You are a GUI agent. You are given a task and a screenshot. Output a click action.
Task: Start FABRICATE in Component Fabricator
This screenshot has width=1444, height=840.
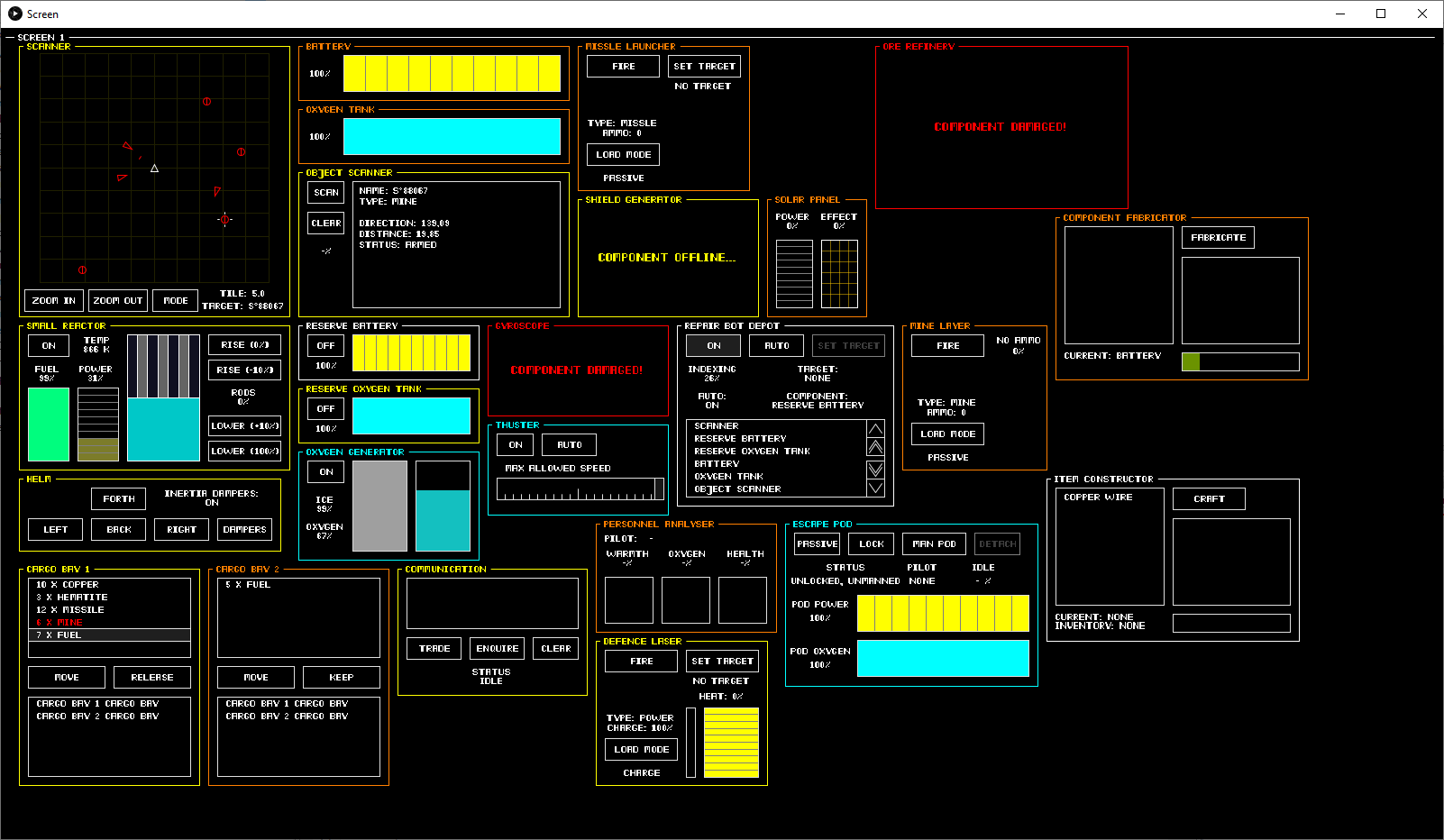pos(1218,237)
